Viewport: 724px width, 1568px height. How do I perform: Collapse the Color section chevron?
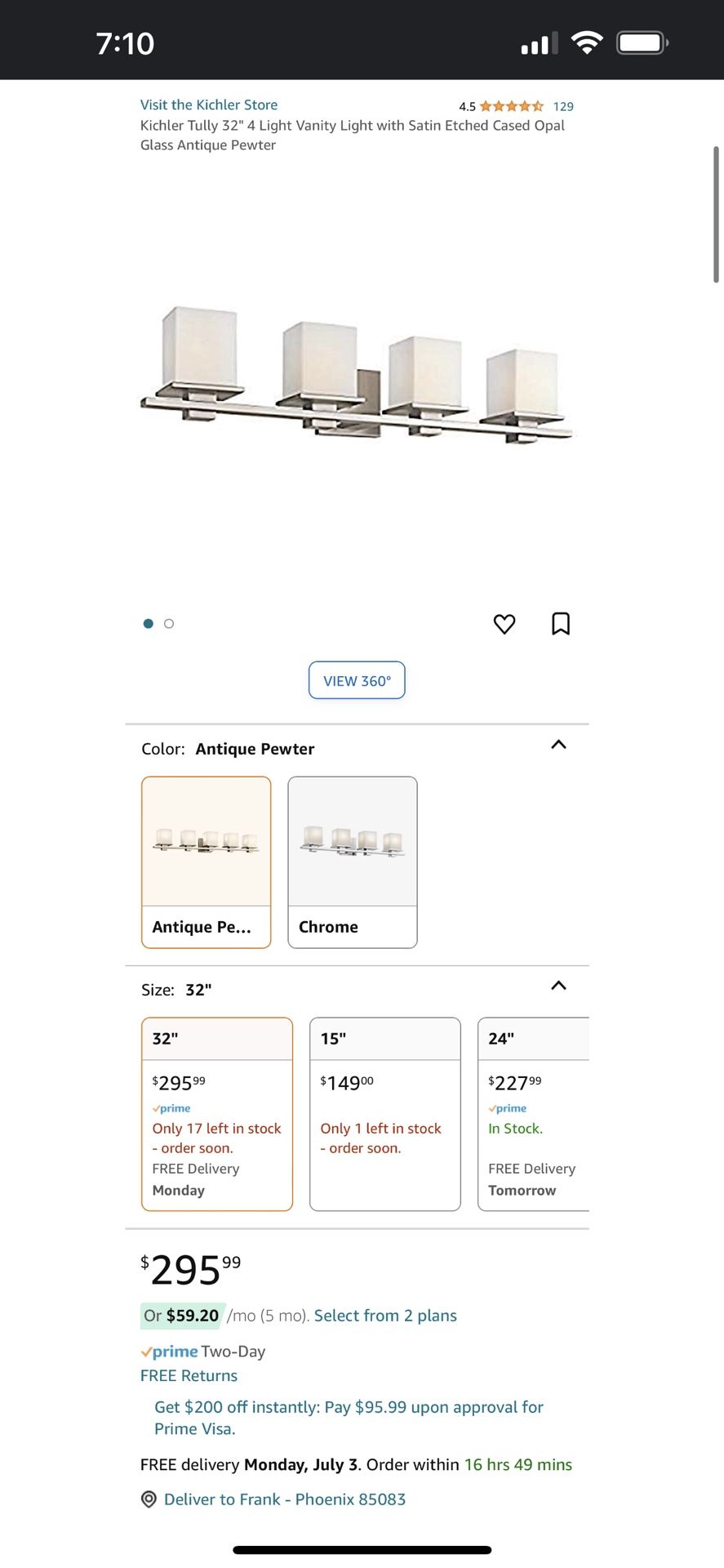pyautogui.click(x=558, y=745)
